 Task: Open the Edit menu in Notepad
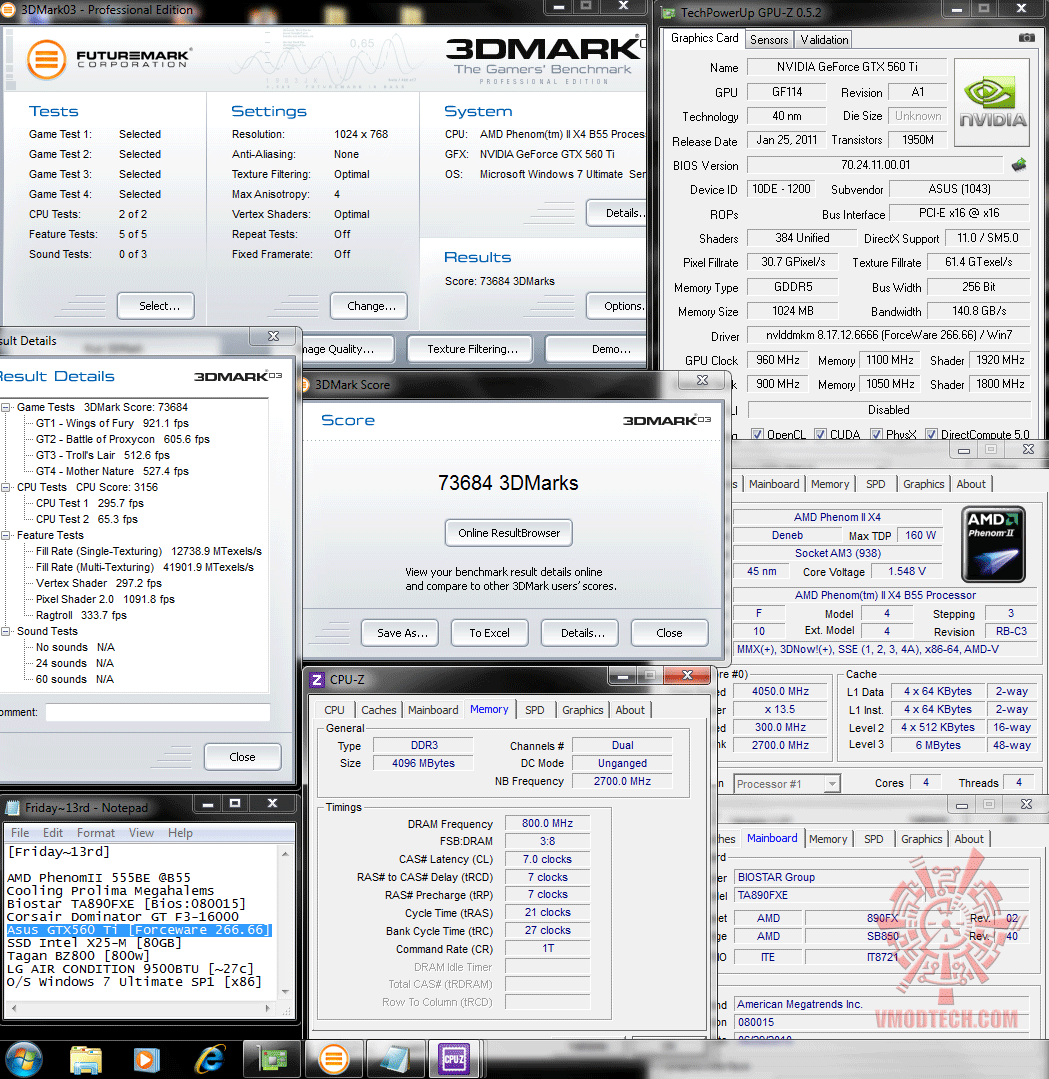coord(52,833)
